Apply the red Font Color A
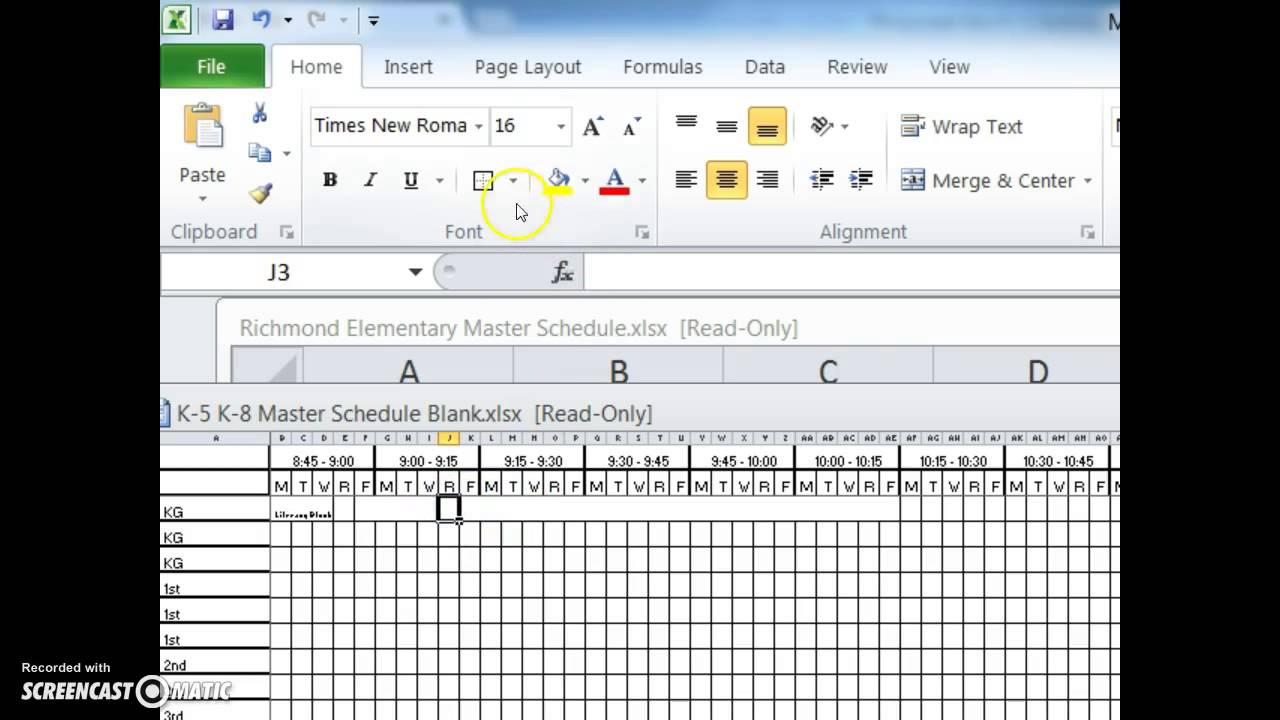Viewport: 1280px width, 720px height. click(614, 181)
